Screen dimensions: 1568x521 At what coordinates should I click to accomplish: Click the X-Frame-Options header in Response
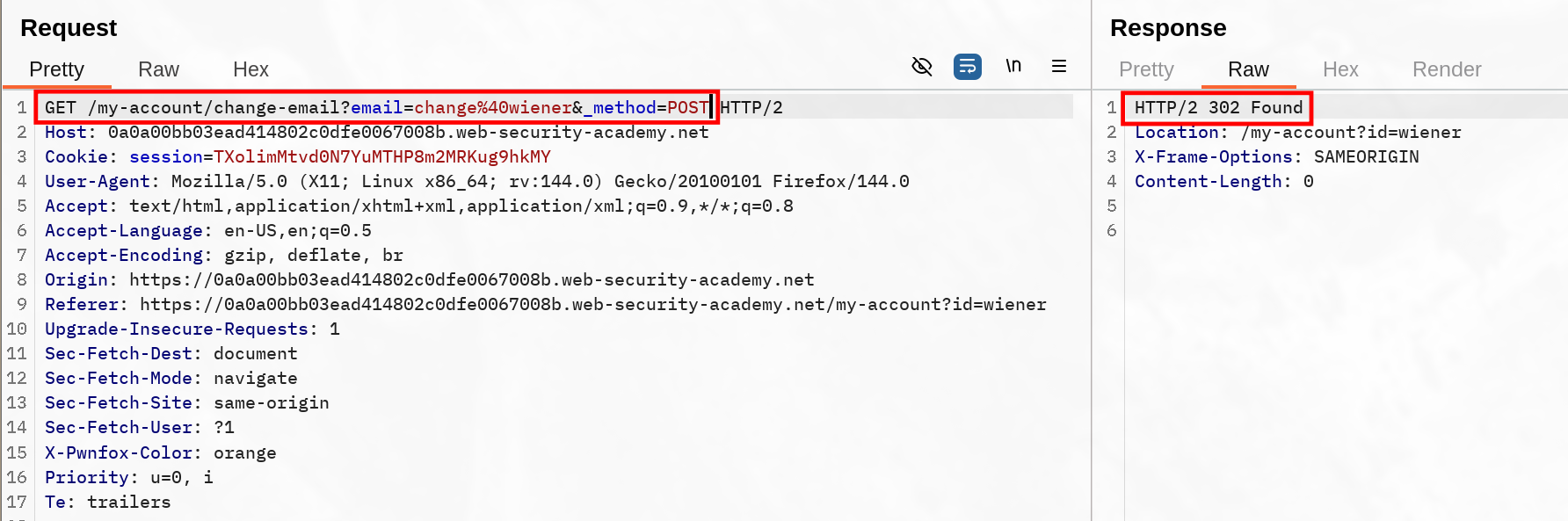1213,156
